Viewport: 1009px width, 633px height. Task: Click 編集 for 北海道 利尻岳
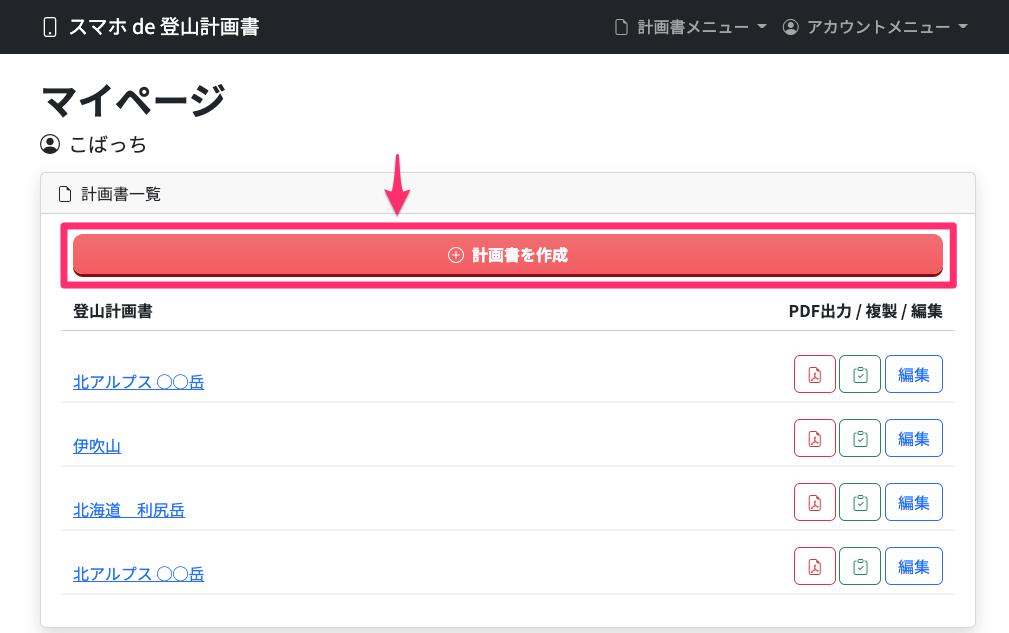[x=914, y=502]
